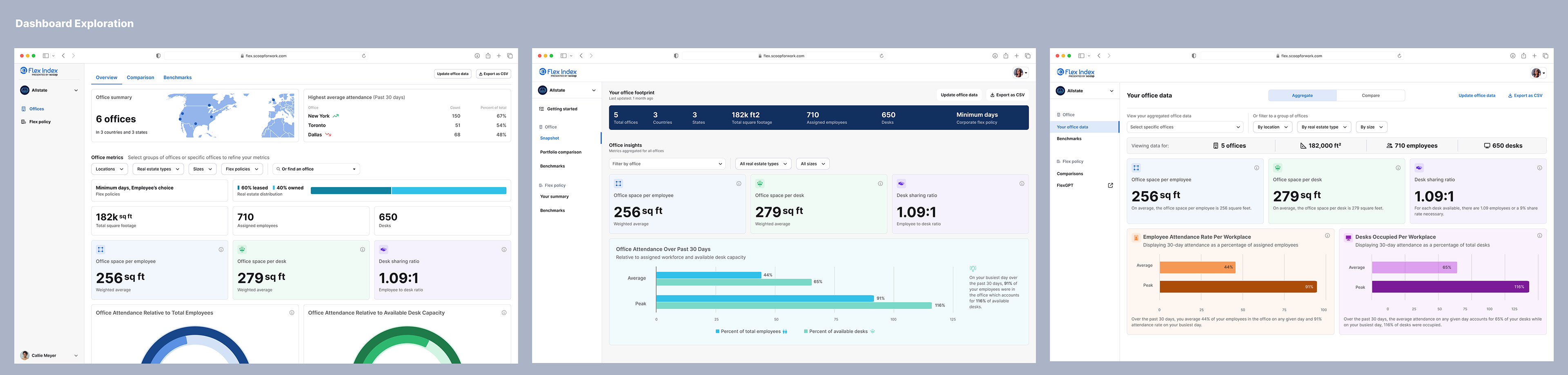Open the FlexGPT external link icon
The width and height of the screenshot is (1568, 375).
click(1110, 186)
